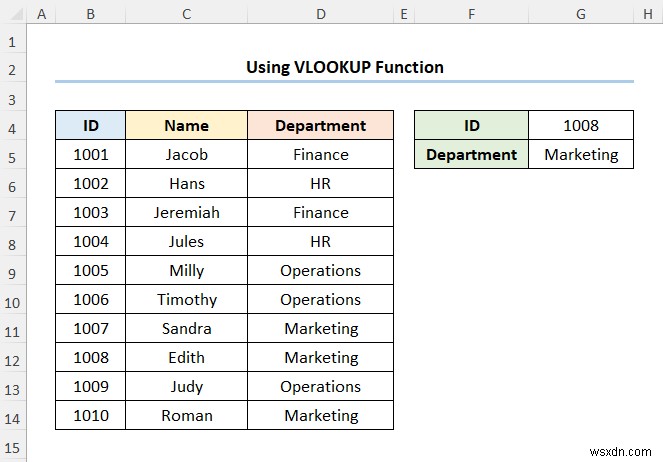Select cell with ID 1007
Image resolution: width=663 pixels, height=462 pixels.
(90, 328)
